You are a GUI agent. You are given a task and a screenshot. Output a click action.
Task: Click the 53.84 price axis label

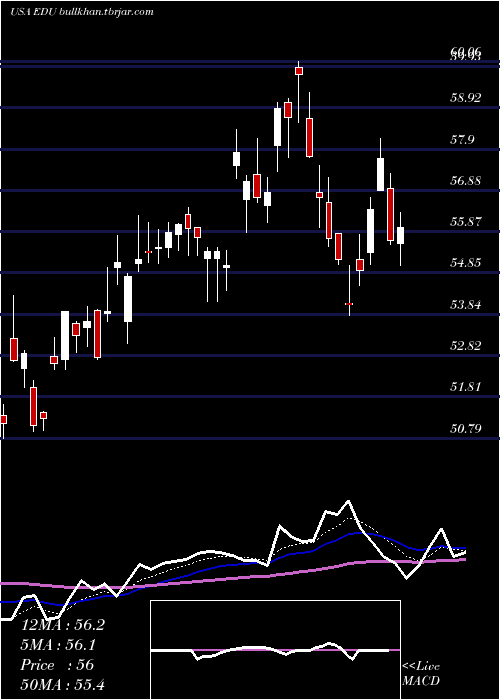466,305
